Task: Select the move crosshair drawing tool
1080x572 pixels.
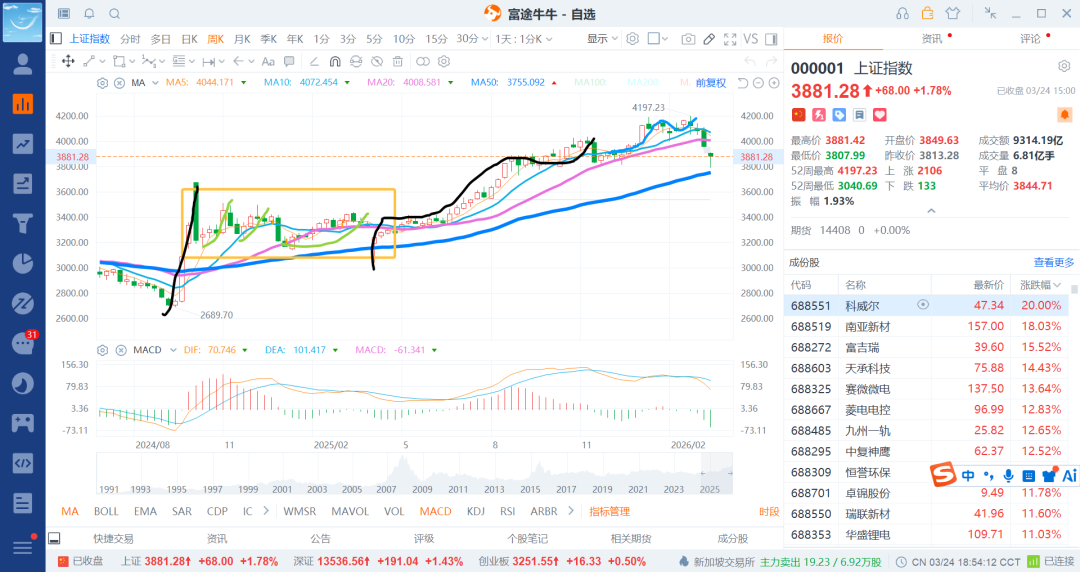Action: [x=68, y=61]
